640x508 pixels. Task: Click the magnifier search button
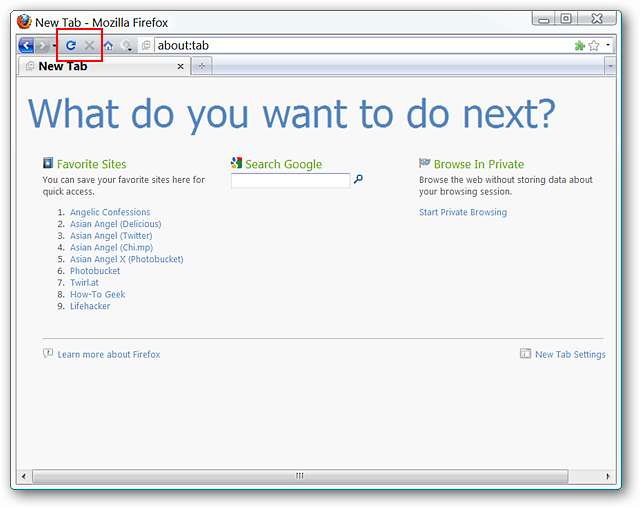(358, 179)
